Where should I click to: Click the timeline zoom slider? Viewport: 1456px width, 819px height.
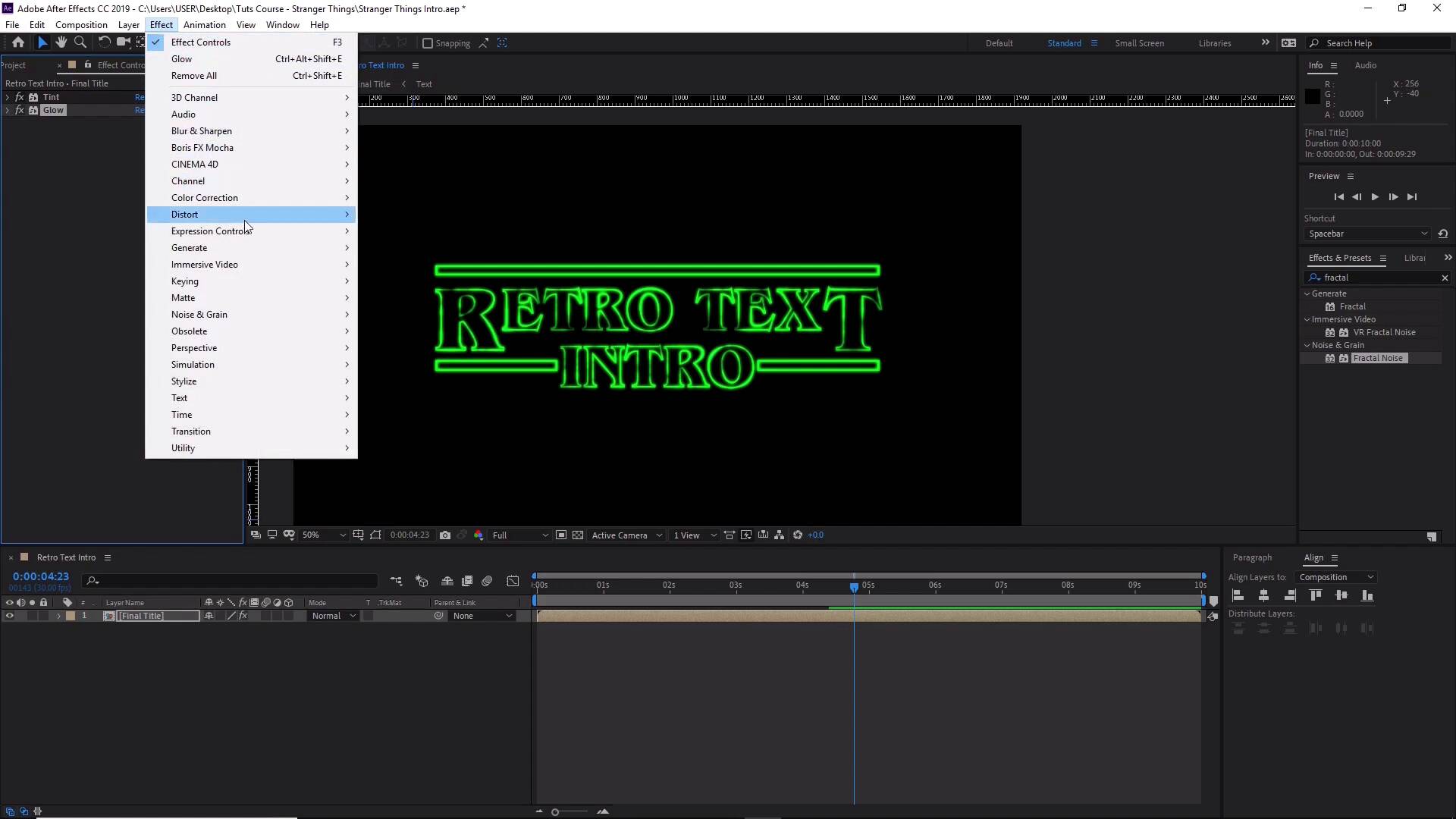coord(555,812)
